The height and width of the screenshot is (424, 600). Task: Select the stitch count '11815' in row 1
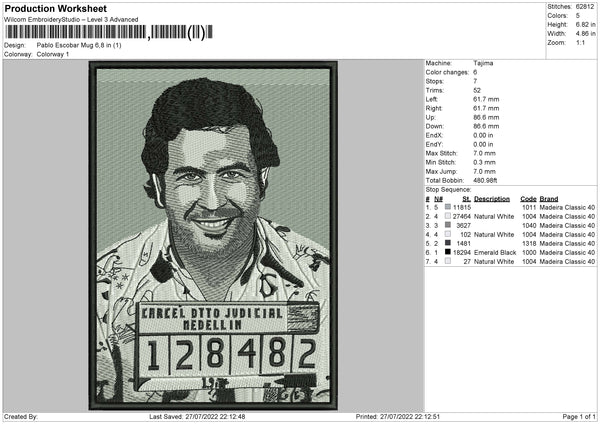[x=462, y=207]
